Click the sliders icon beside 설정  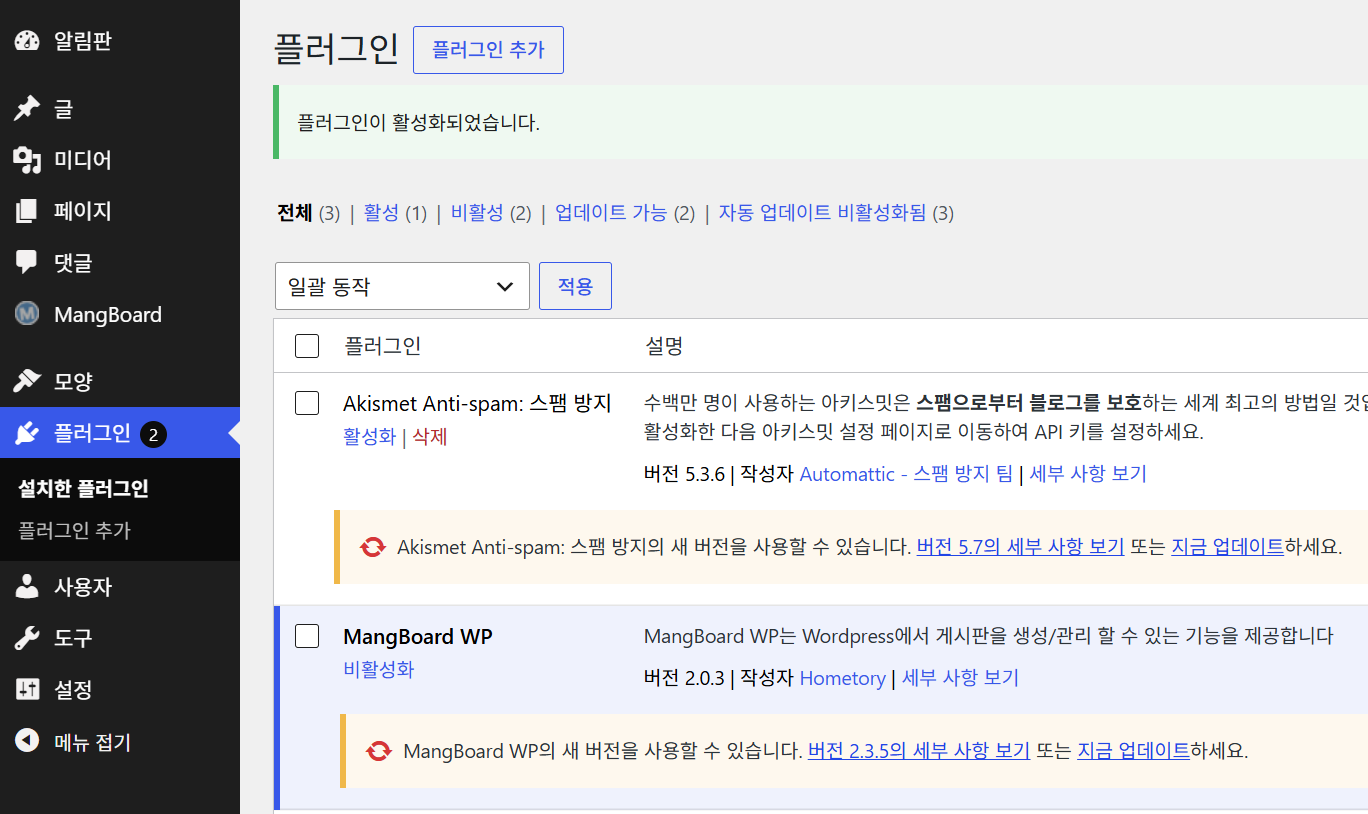(x=27, y=689)
